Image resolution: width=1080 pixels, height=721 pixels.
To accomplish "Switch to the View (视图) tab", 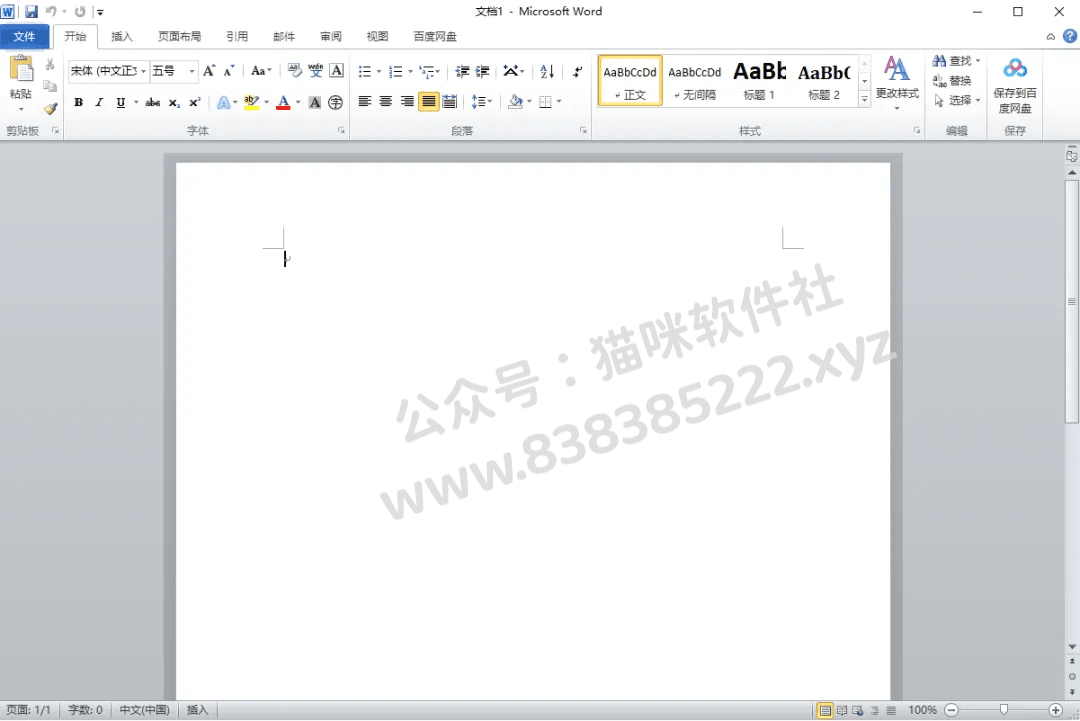I will point(377,36).
